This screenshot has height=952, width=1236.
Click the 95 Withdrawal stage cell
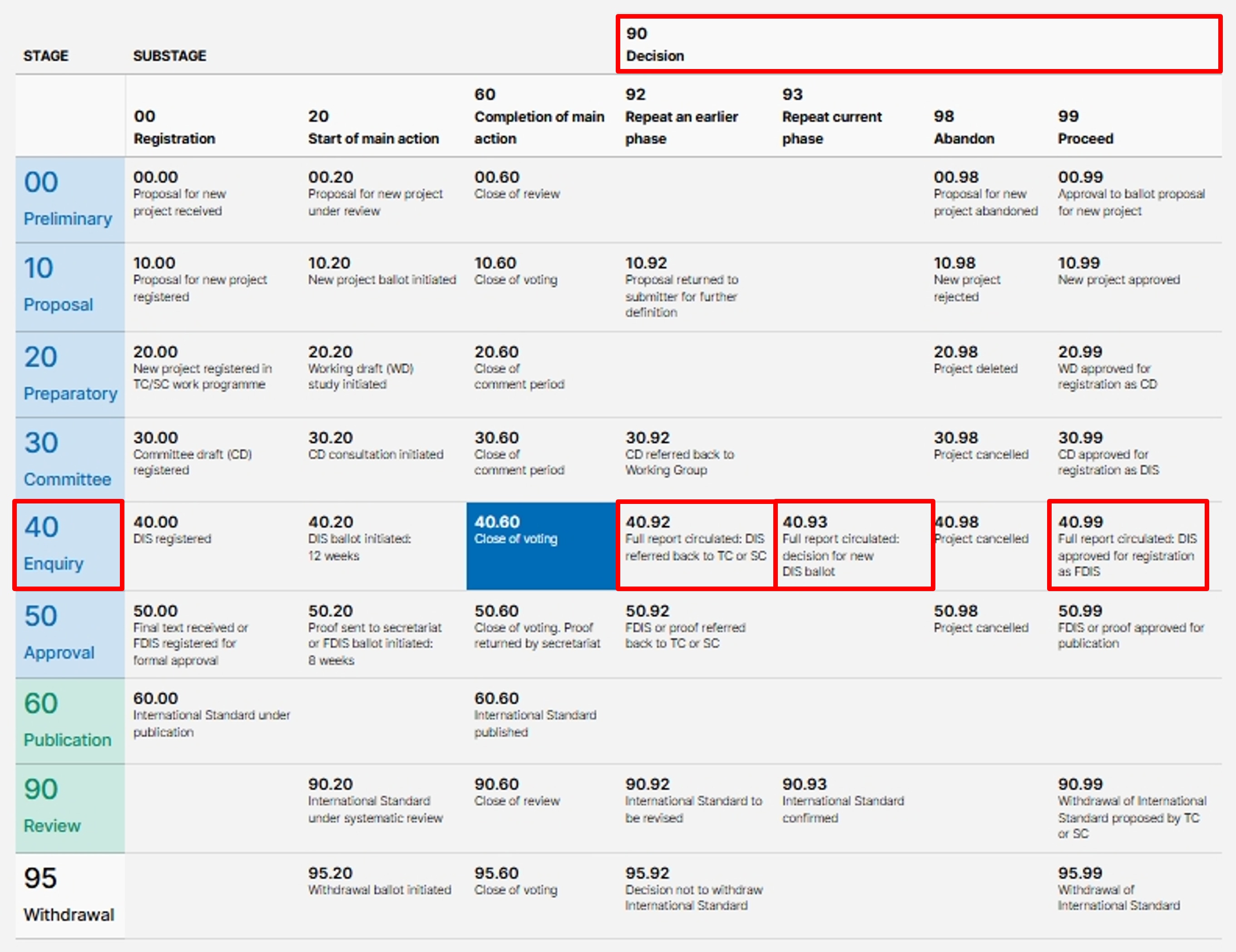(69, 895)
